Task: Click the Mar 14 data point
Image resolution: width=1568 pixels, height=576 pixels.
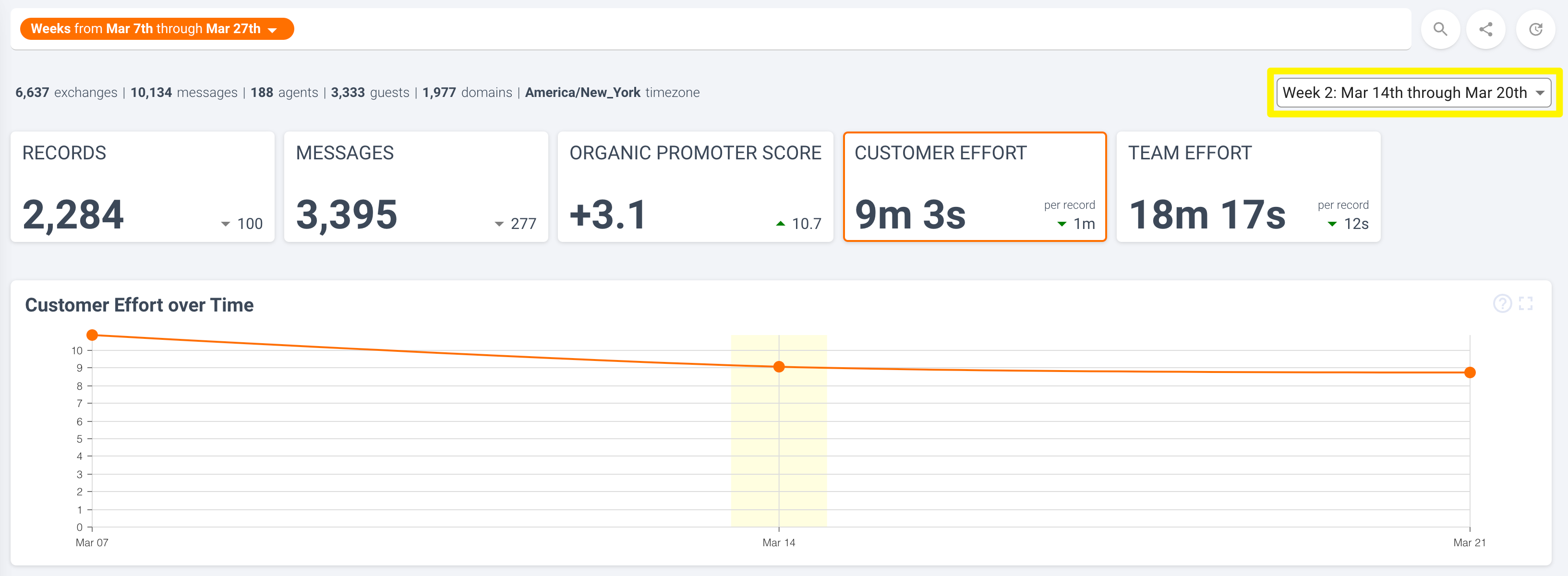Action: click(779, 367)
